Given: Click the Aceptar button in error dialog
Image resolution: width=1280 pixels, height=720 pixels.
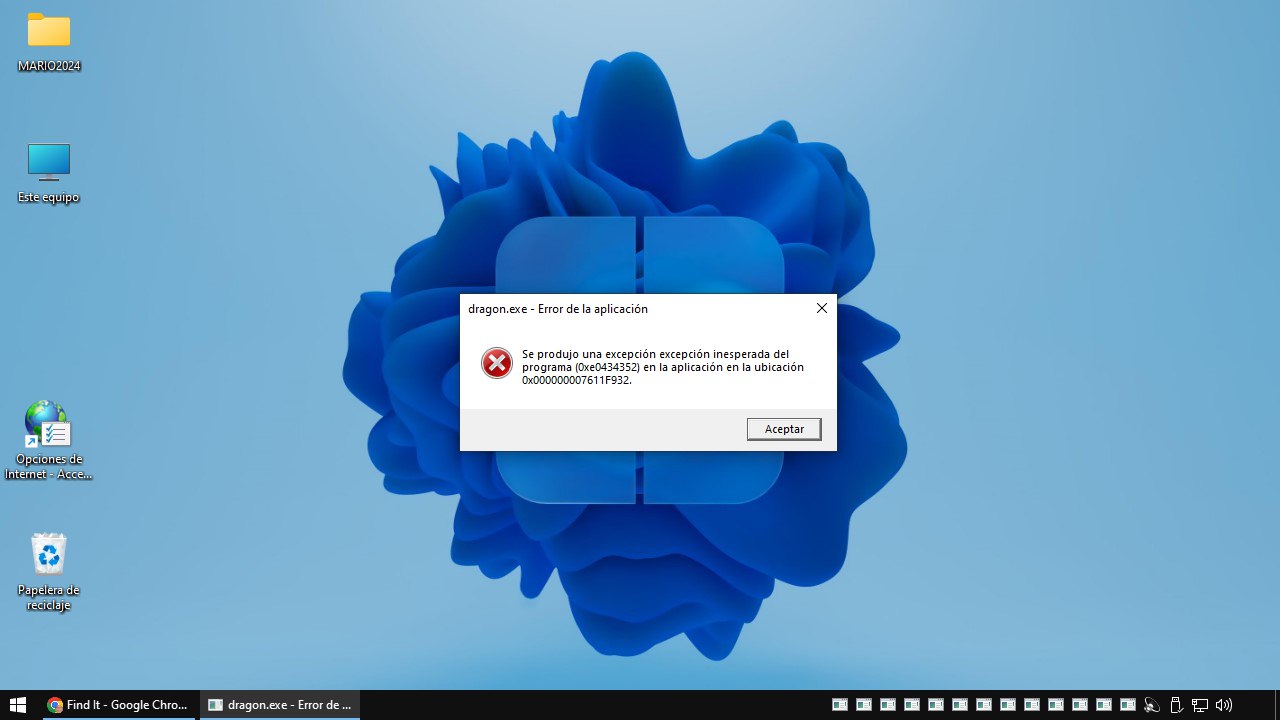Looking at the screenshot, I should [x=784, y=429].
